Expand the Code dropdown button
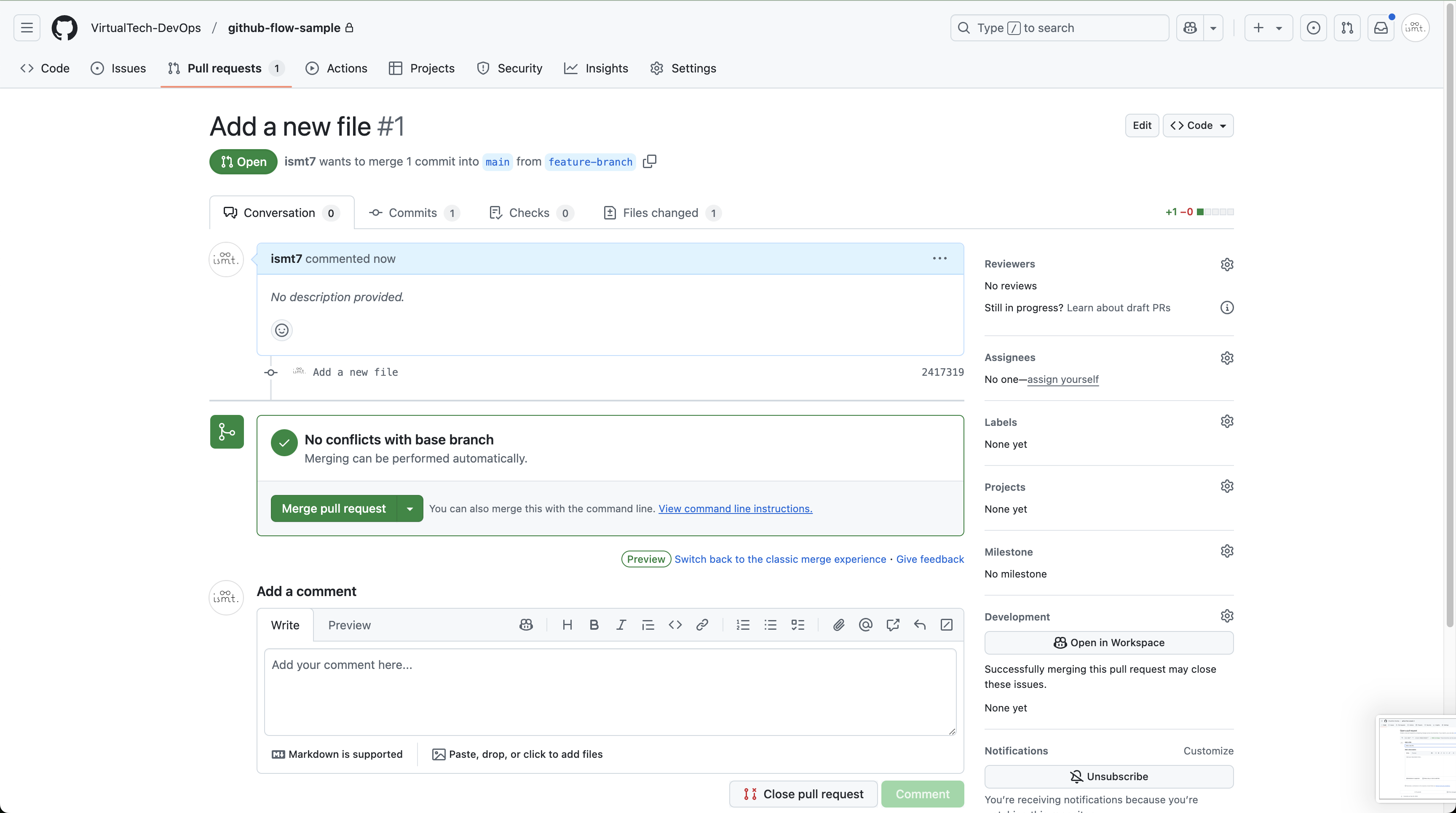The height and width of the screenshot is (813, 1456). coord(1198,126)
